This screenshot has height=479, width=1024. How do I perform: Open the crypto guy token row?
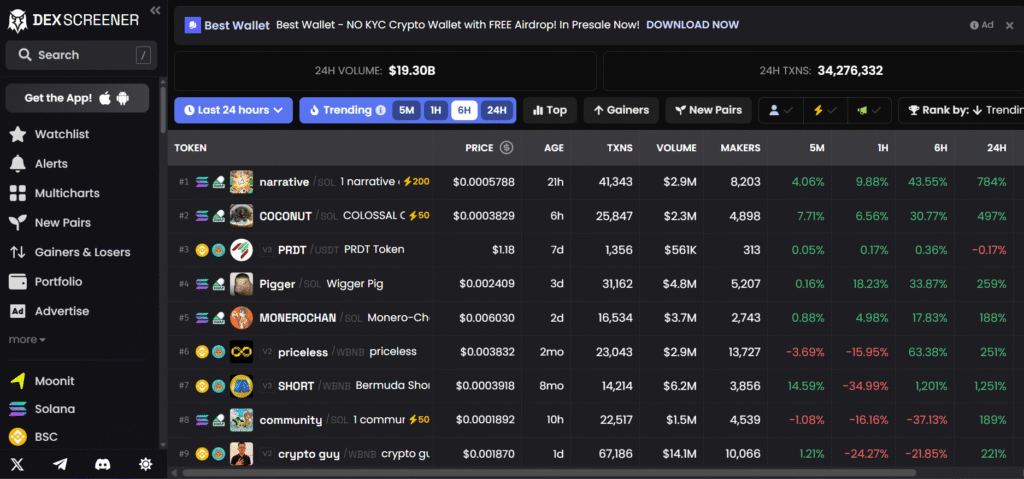coord(596,454)
